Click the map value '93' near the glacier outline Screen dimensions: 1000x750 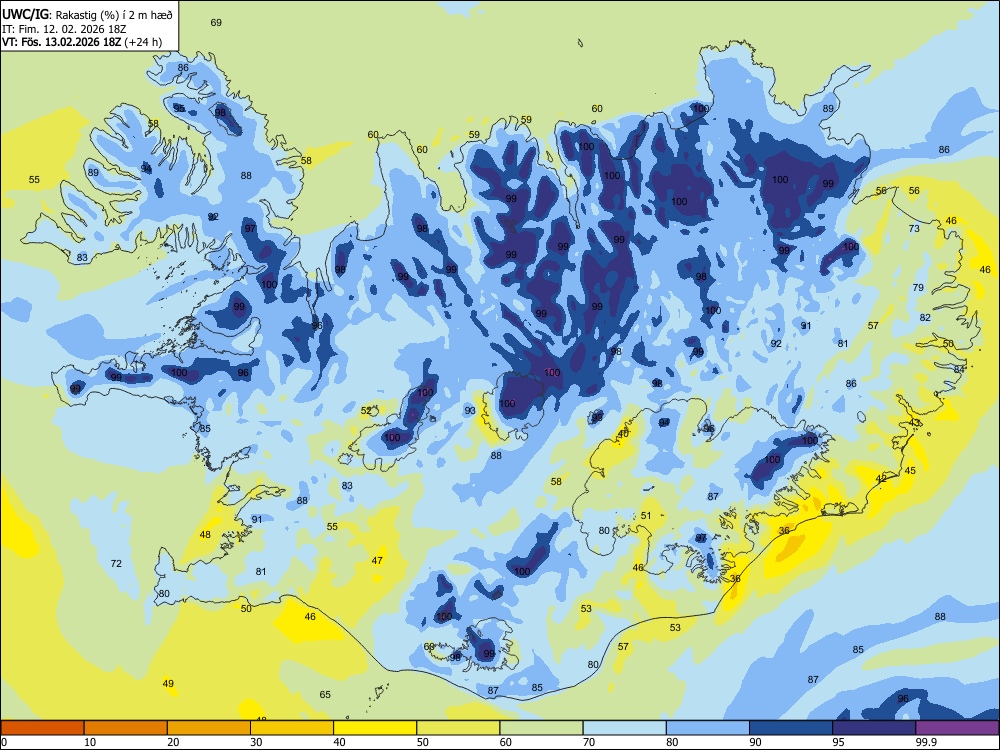point(470,411)
